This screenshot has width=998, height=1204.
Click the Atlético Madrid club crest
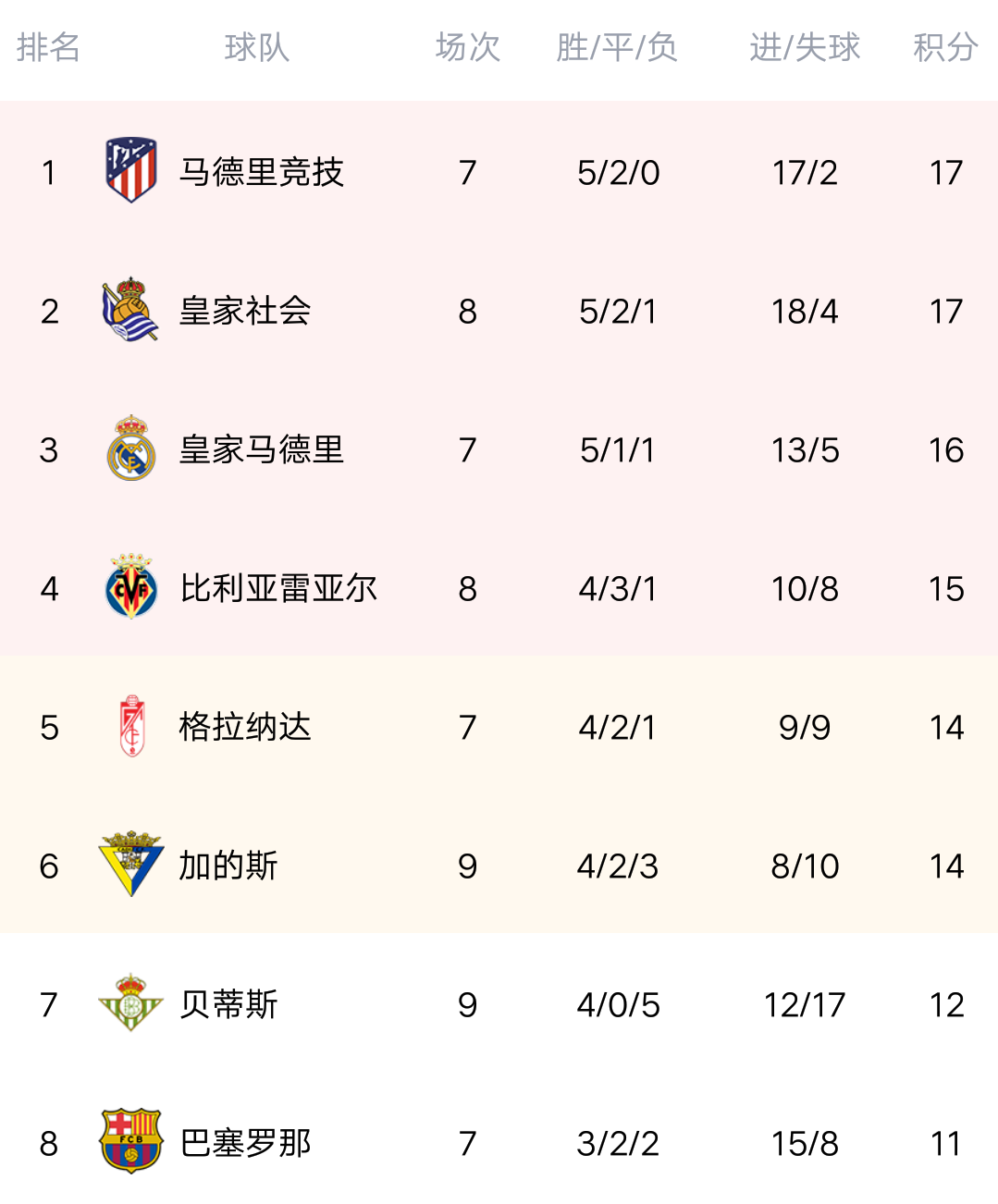pyautogui.click(x=131, y=171)
